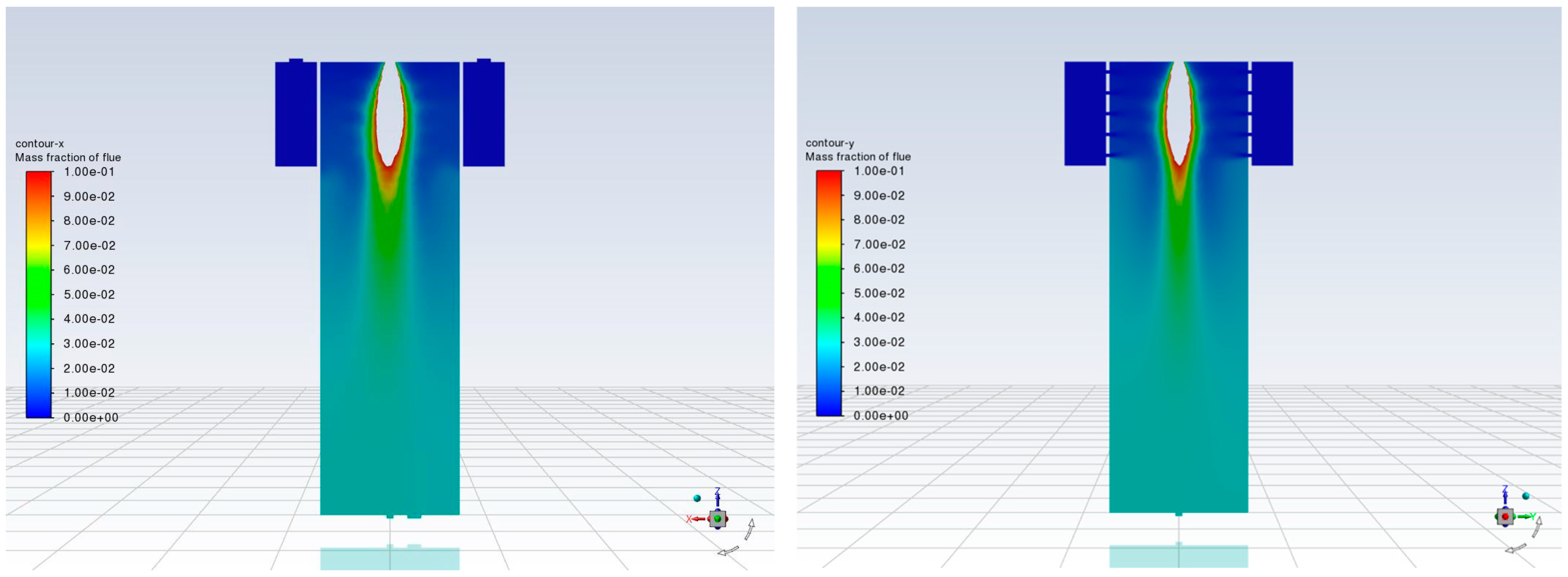This screenshot has height=577, width=1568.
Task: Click left dark blue side block in contour-x
Action: pos(296,114)
